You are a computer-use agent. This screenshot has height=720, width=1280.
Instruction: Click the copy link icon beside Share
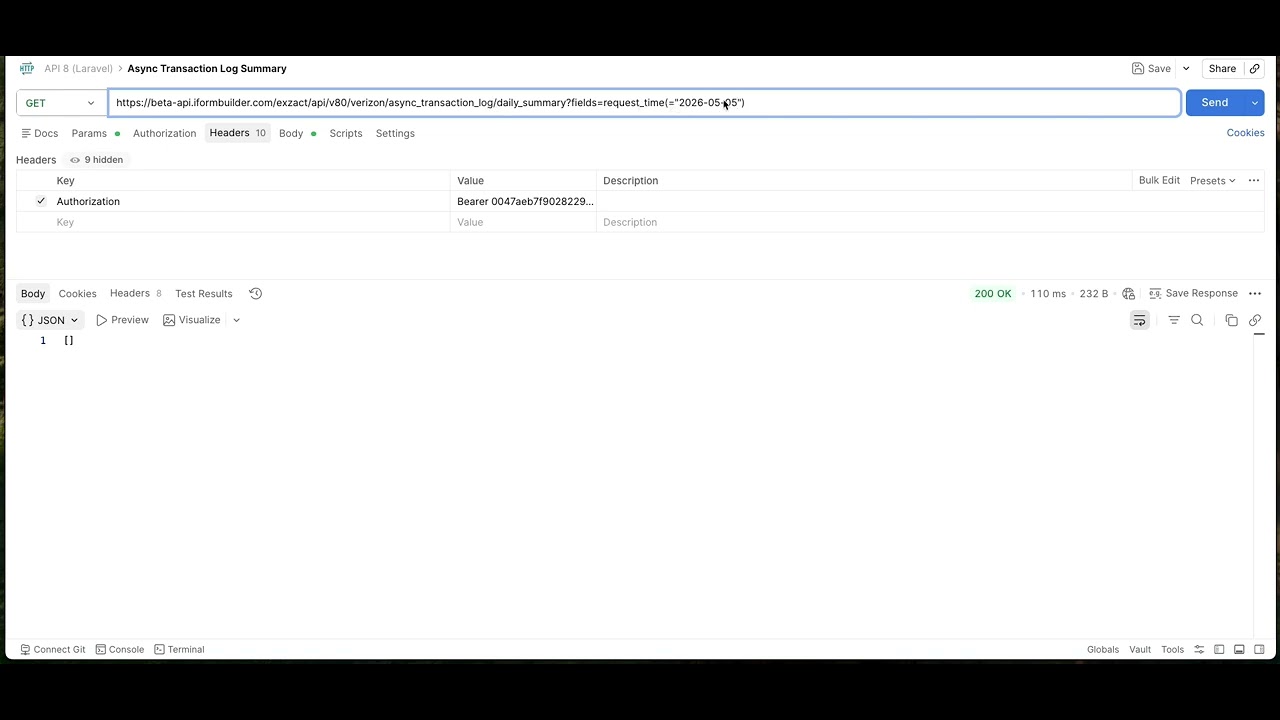coord(1255,69)
